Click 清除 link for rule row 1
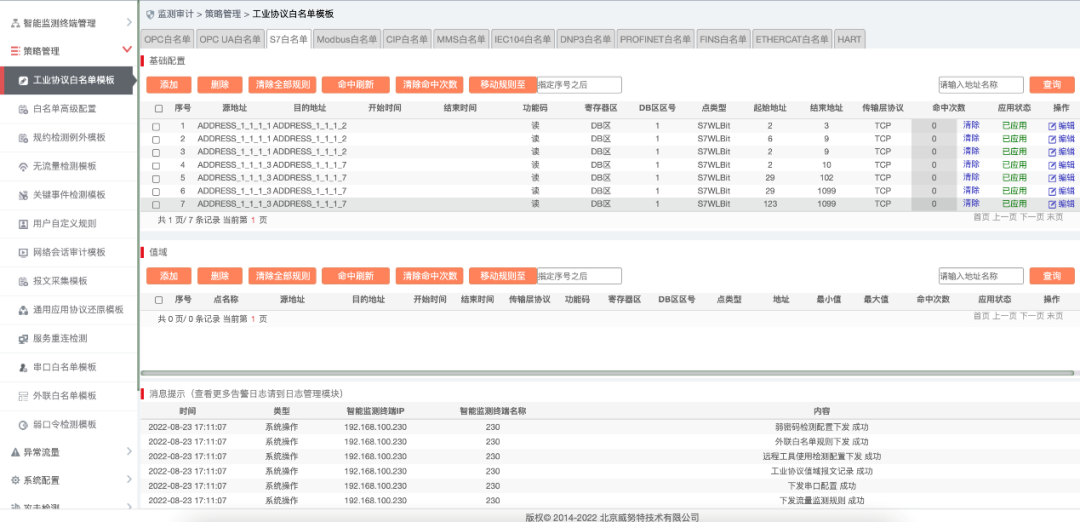 971,126
